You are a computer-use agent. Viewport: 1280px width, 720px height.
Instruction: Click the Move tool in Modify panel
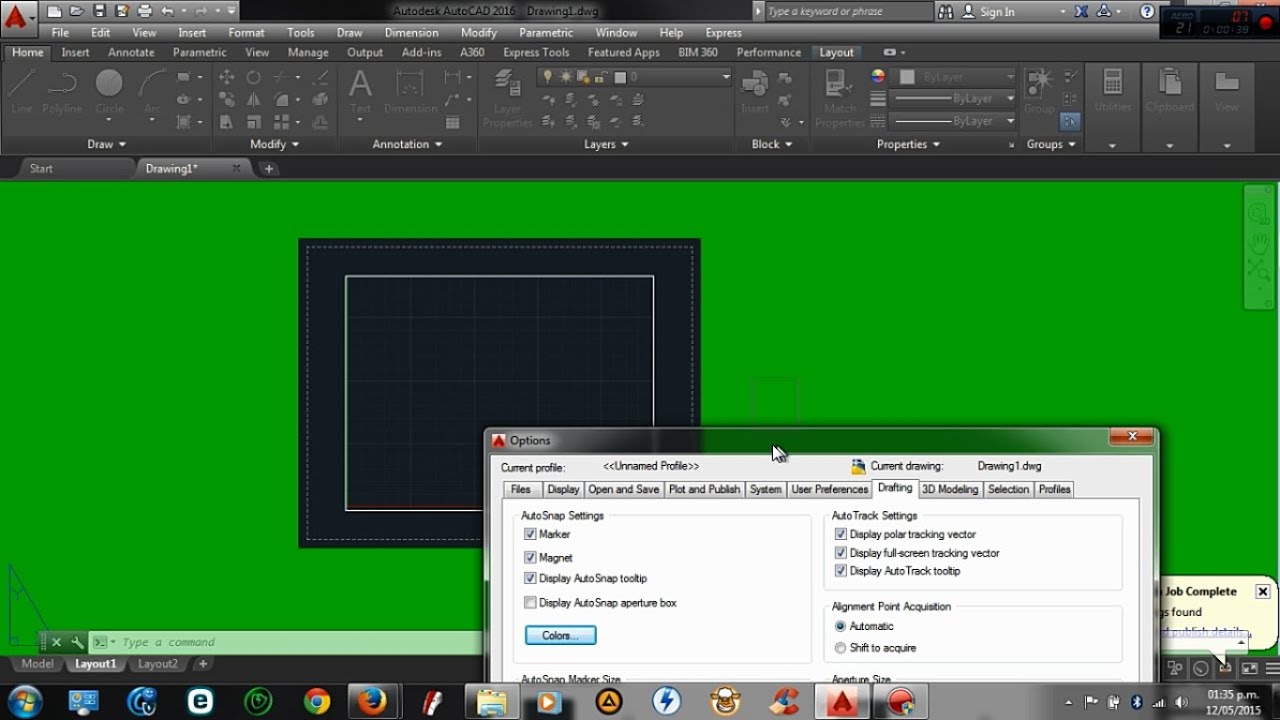coord(227,77)
